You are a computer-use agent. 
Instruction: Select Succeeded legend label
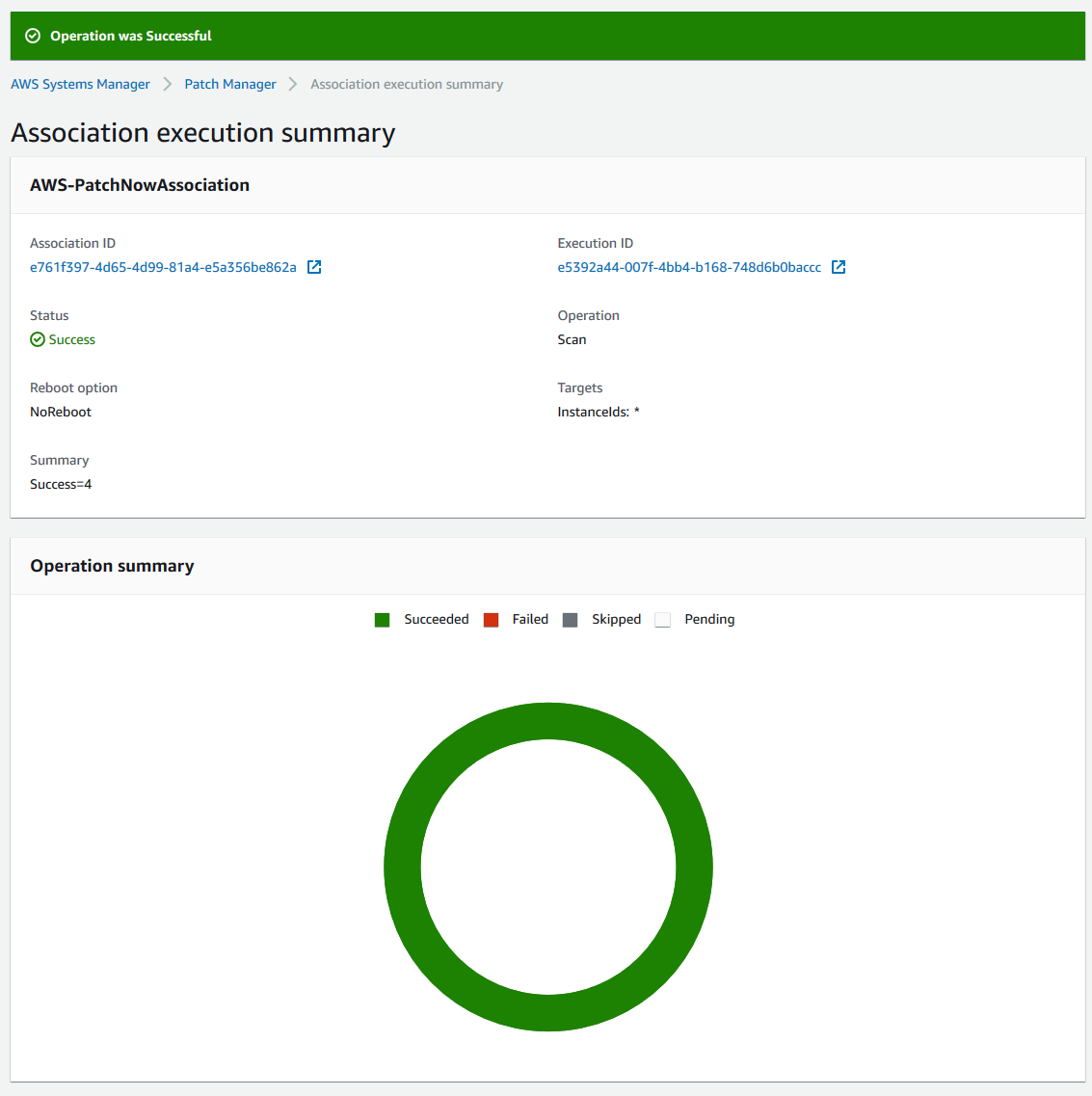click(437, 619)
